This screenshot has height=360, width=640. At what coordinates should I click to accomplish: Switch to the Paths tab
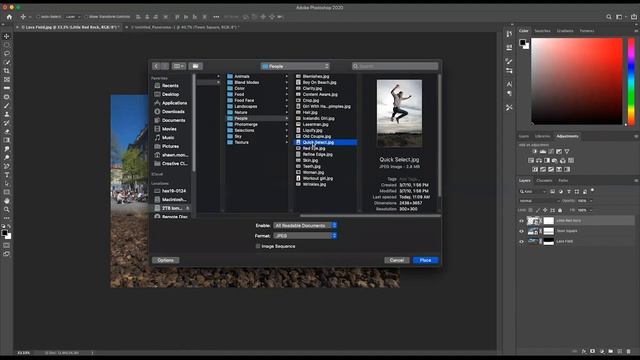[x=563, y=180]
